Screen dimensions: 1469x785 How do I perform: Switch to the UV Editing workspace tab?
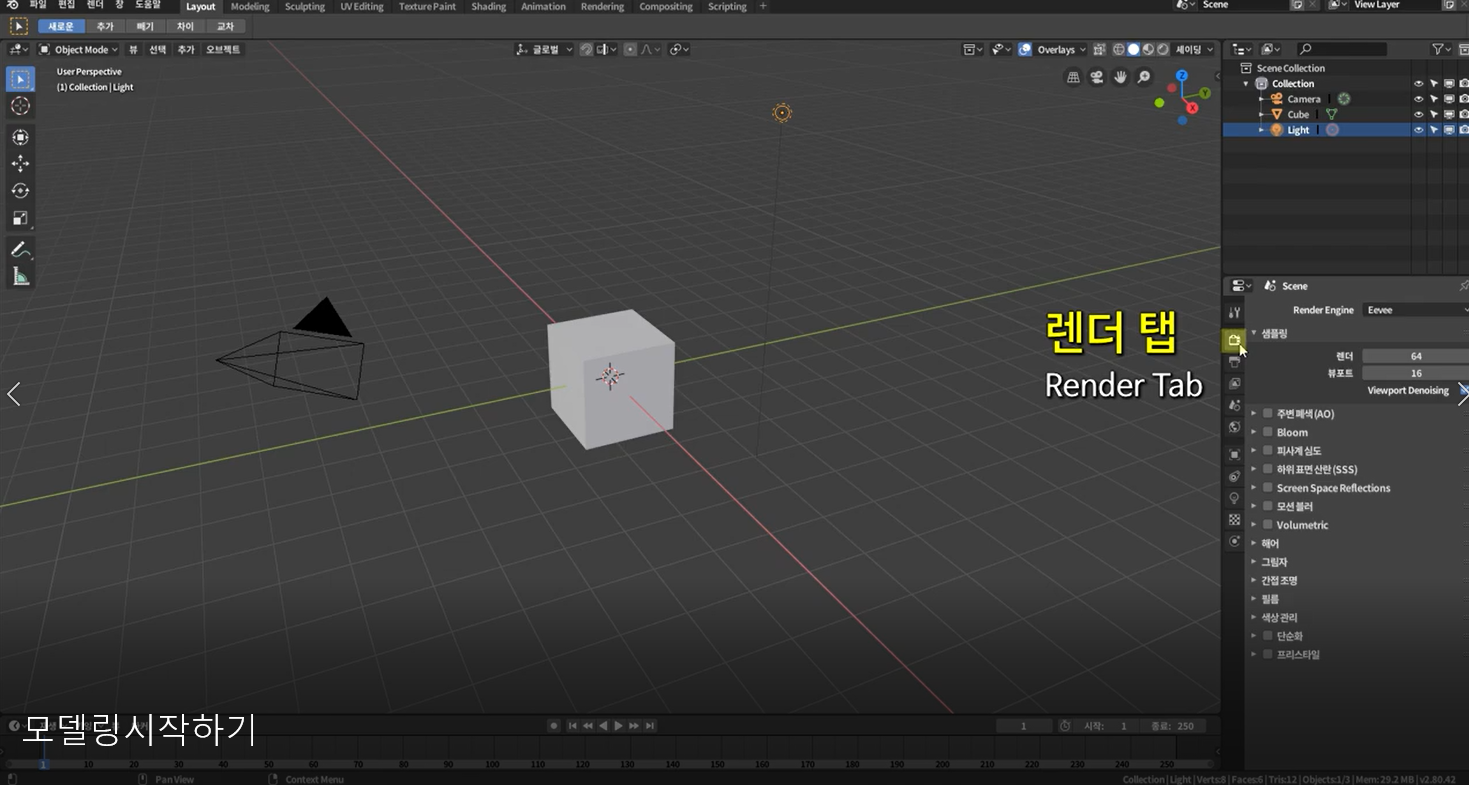click(361, 6)
